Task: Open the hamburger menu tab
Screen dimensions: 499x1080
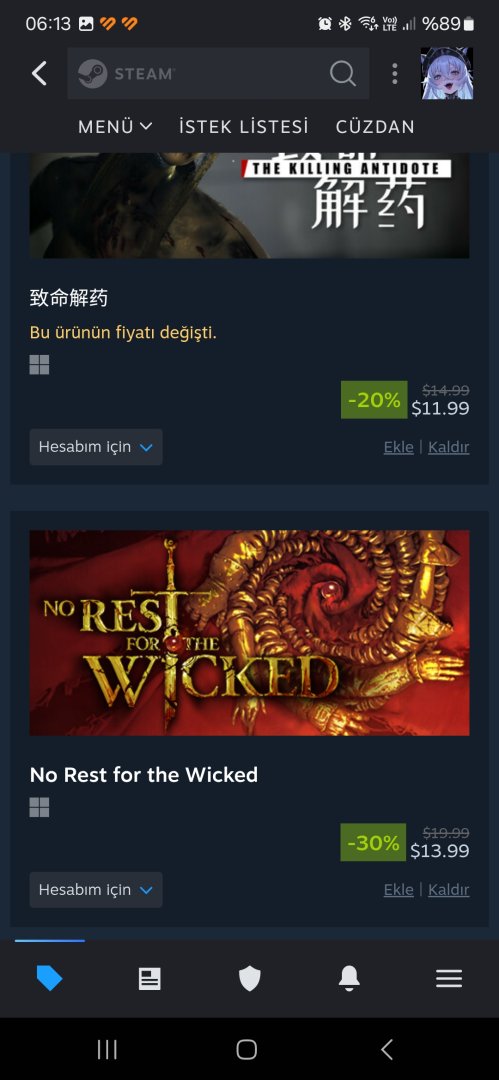Action: (x=449, y=978)
